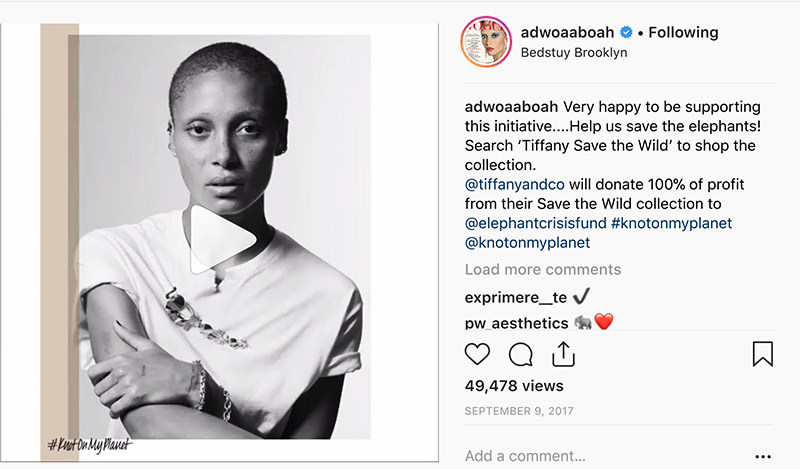
Task: Click adwoaaboah username in the header
Action: (567, 33)
